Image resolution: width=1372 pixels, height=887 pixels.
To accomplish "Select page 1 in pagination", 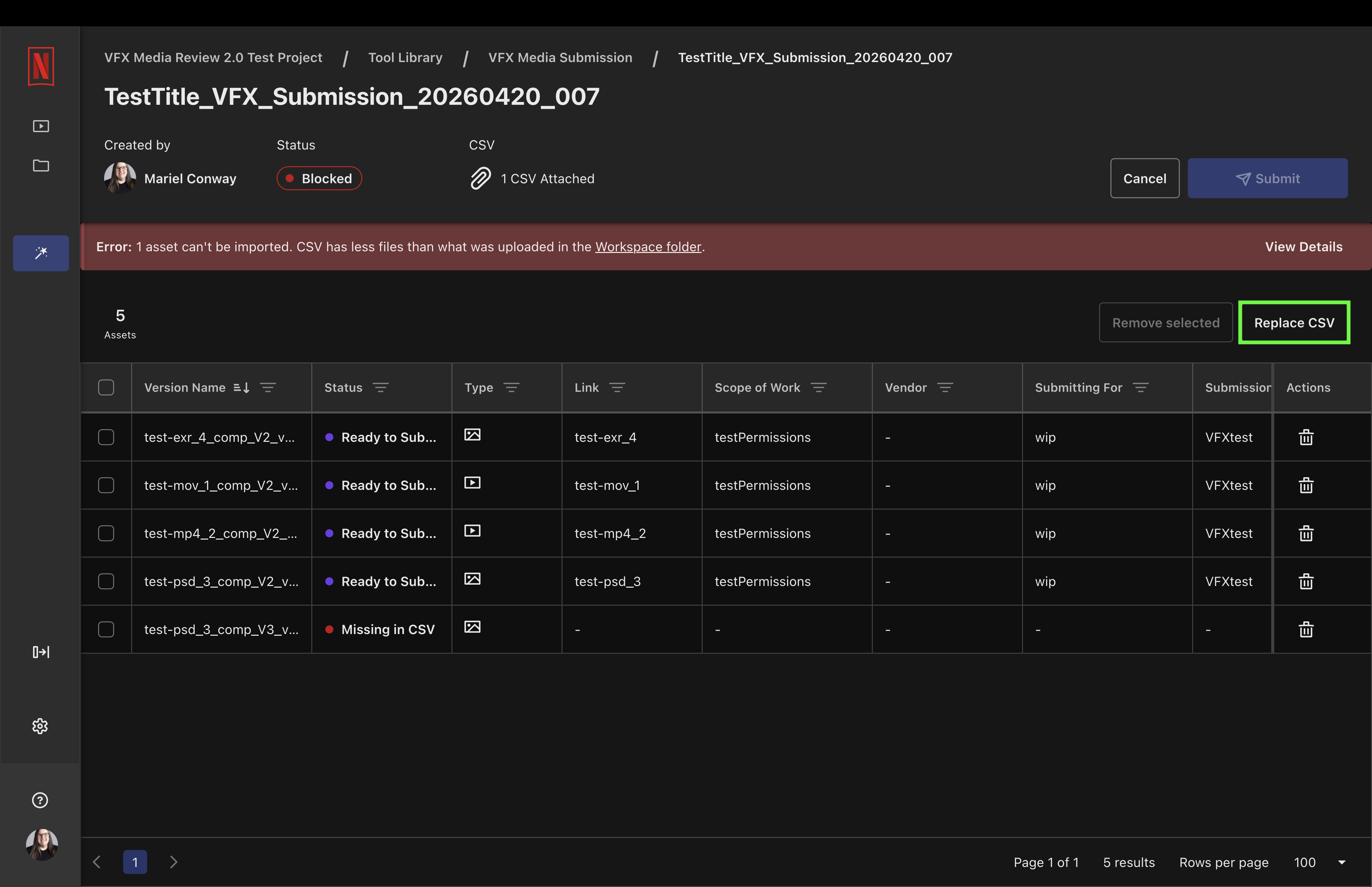I will click(x=135, y=862).
